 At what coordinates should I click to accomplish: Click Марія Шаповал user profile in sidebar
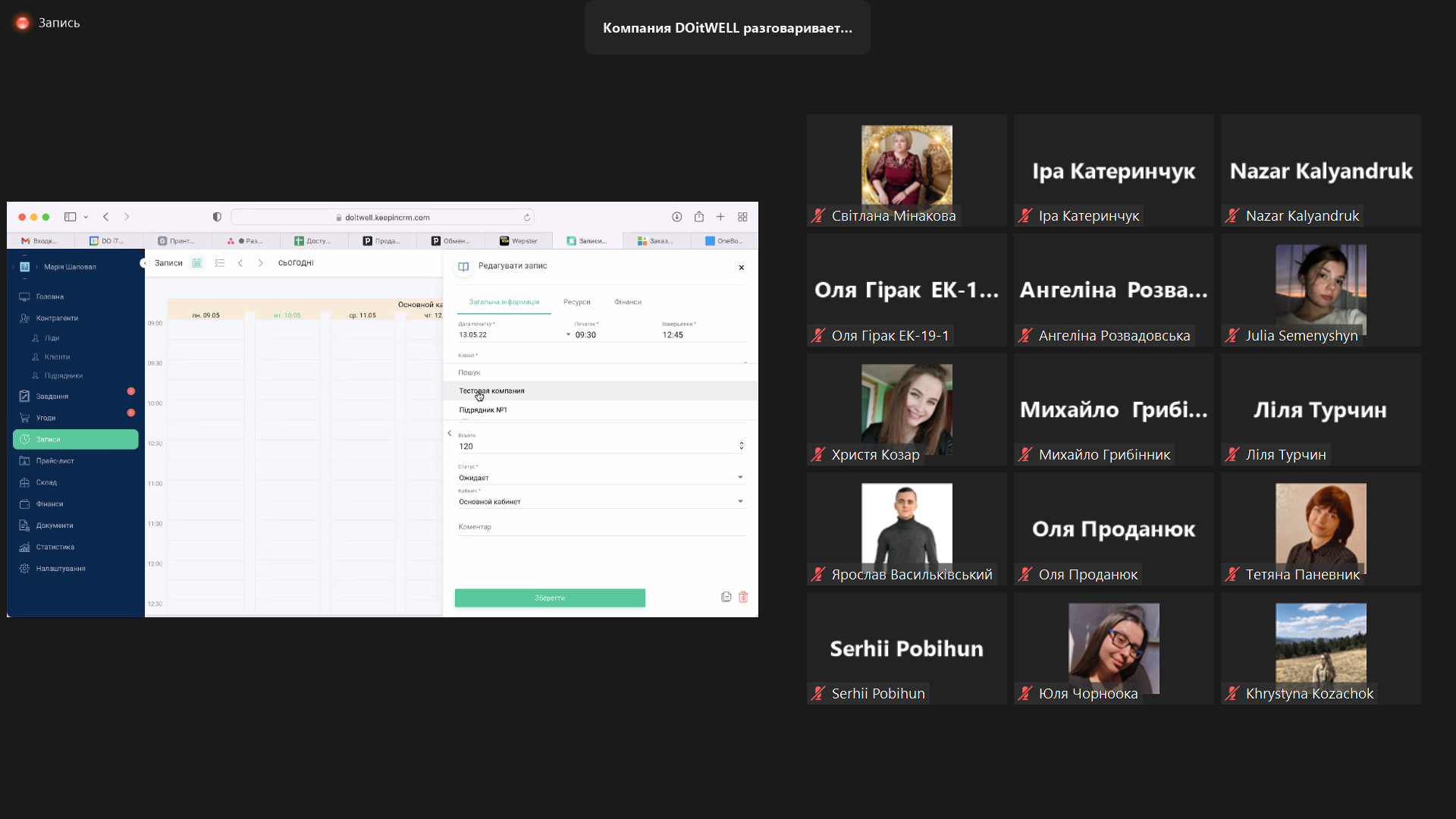[x=70, y=267]
